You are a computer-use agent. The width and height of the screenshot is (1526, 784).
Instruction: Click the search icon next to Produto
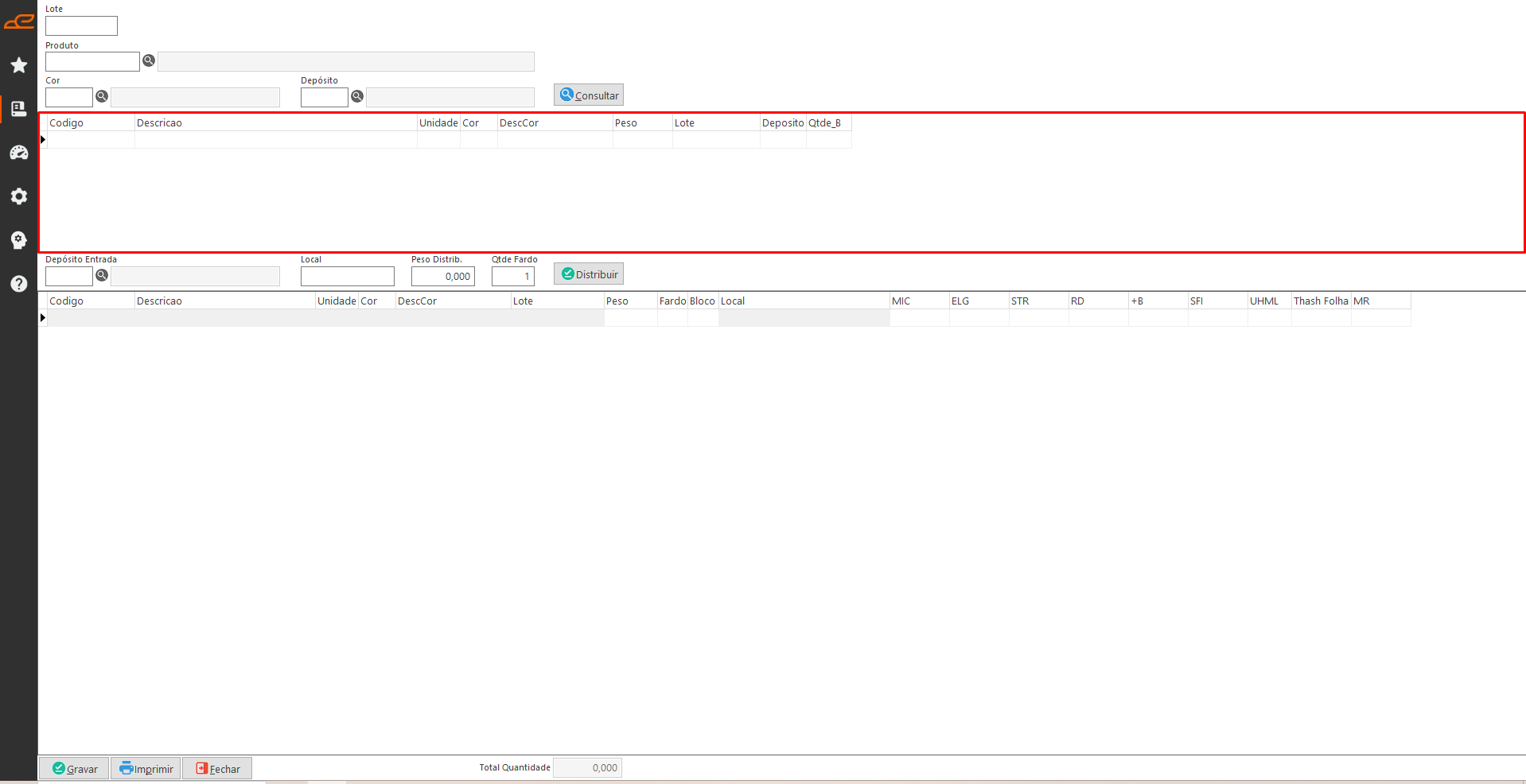(x=149, y=60)
